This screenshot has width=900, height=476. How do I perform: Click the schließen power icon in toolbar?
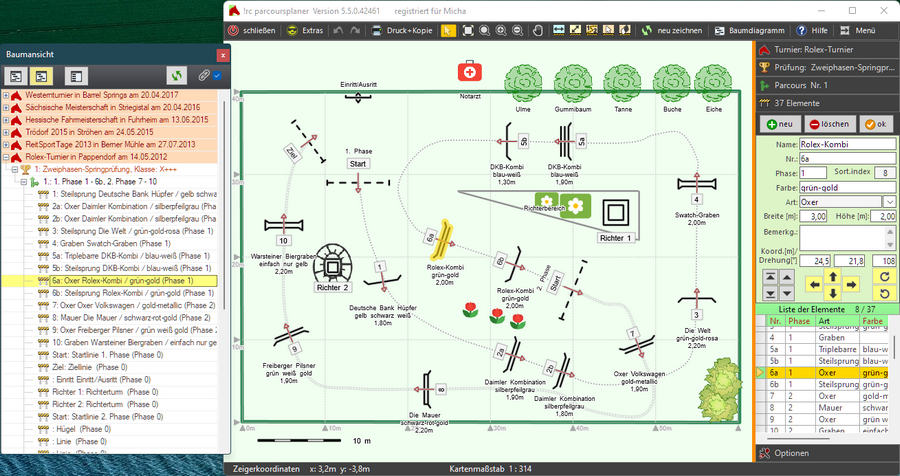[234, 30]
